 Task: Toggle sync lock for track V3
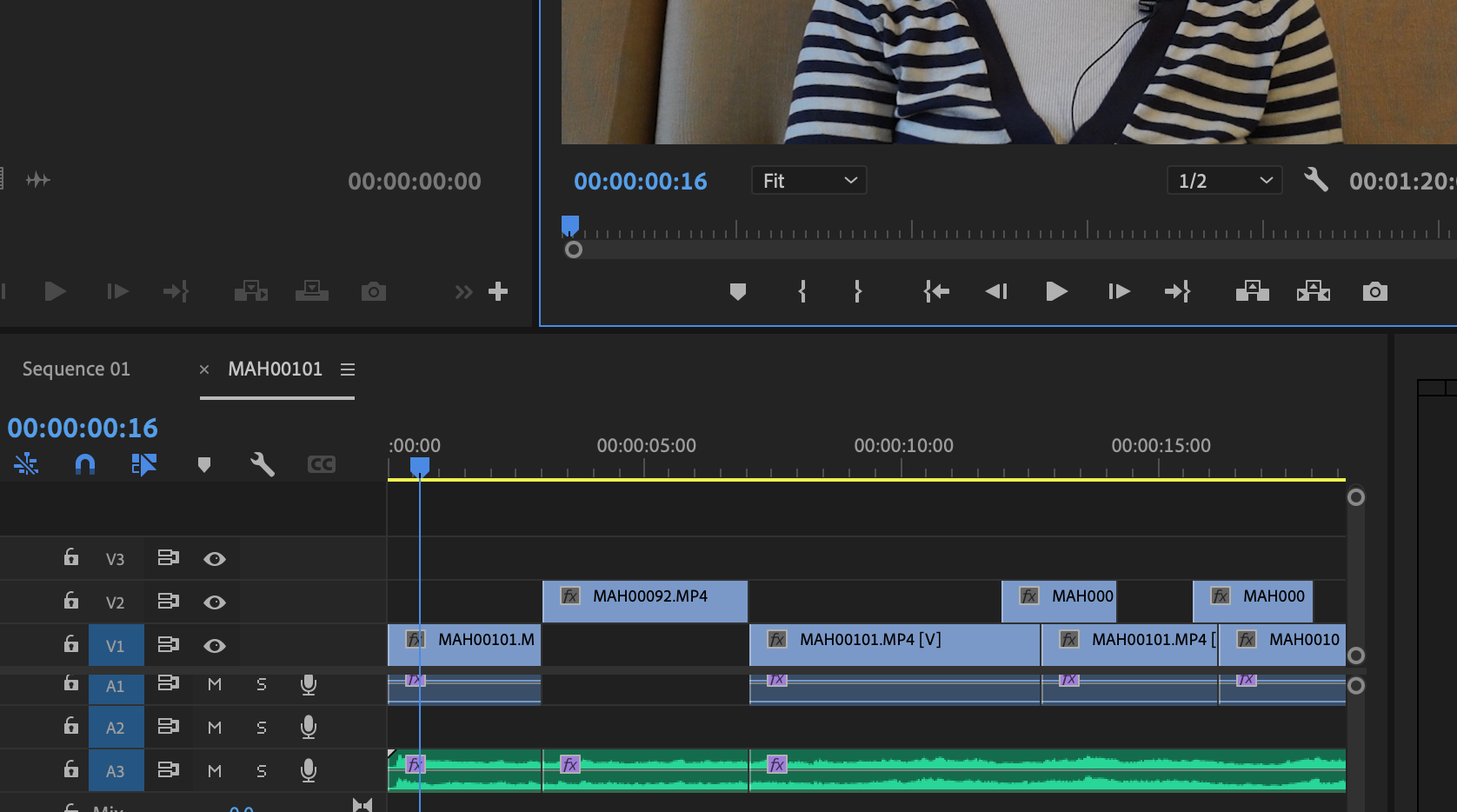pyautogui.click(x=169, y=557)
